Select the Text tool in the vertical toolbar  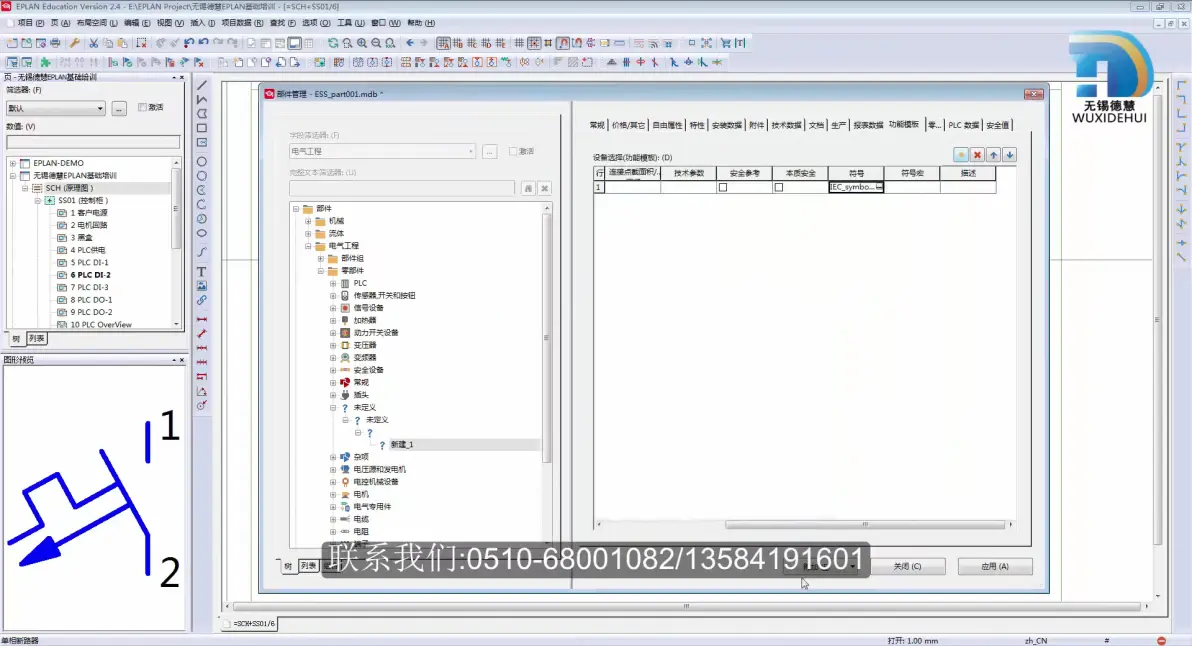click(x=201, y=271)
